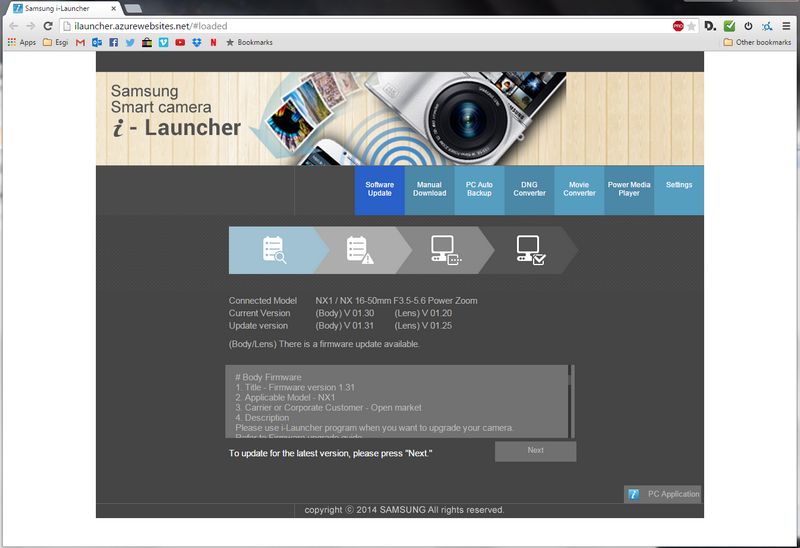Open the Netflix bookmark icon
800x548 pixels.
click(x=213, y=42)
